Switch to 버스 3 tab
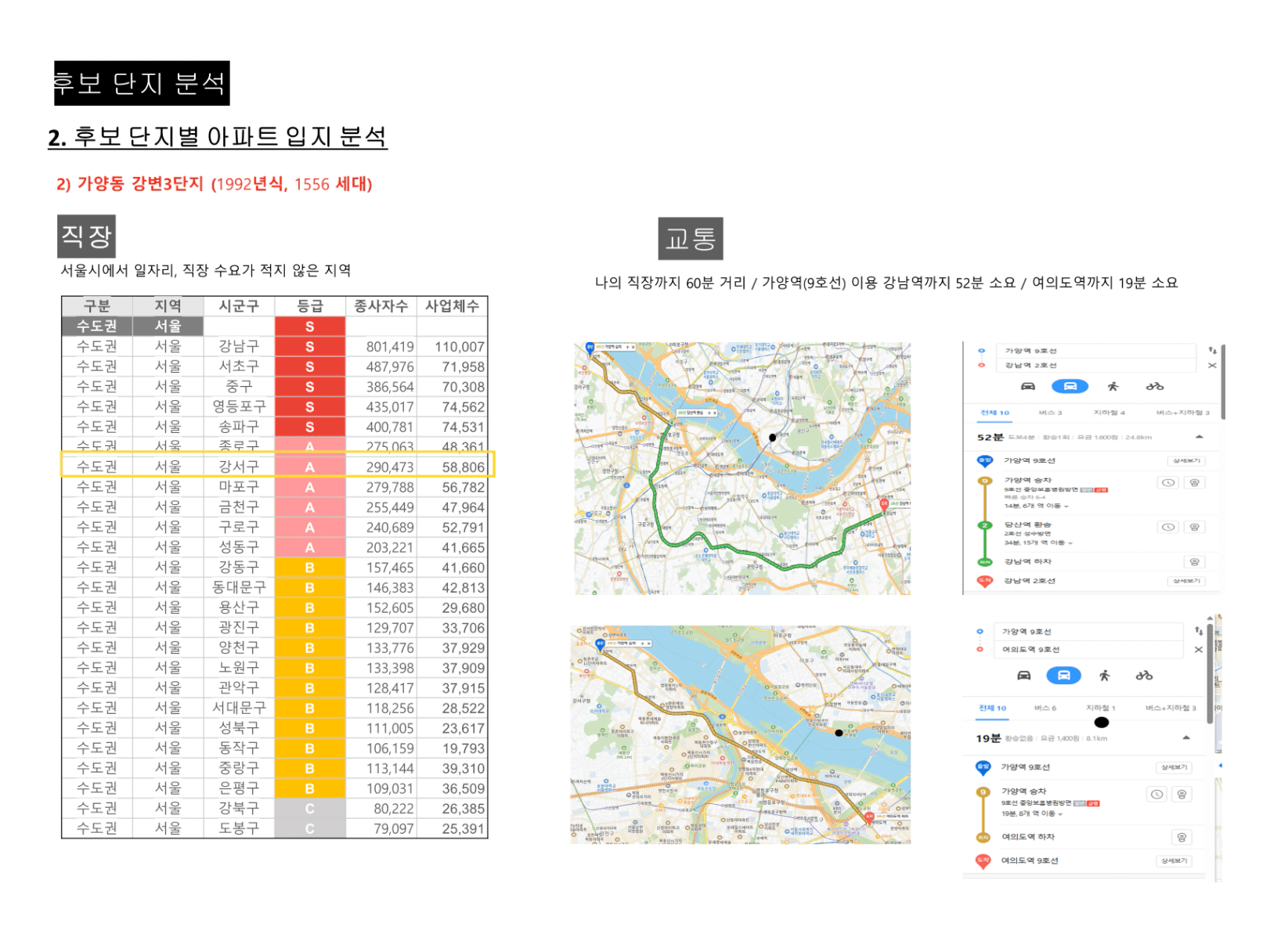The image size is (1270, 952). tap(1050, 413)
